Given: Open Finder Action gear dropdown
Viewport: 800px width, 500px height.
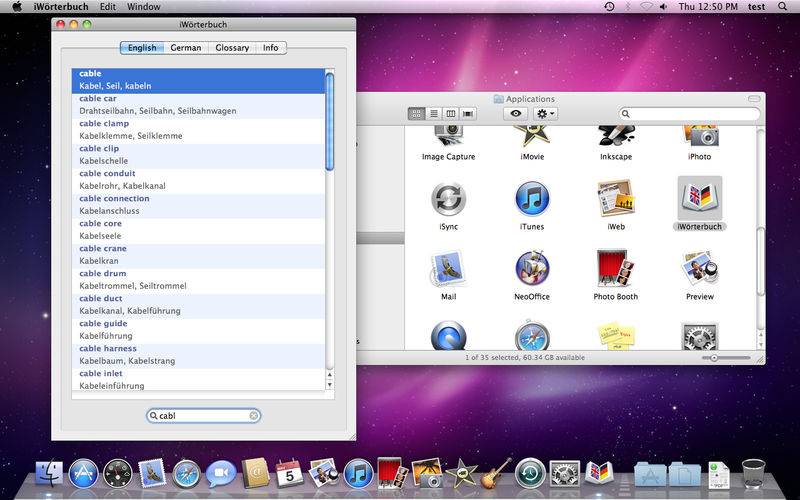Looking at the screenshot, I should point(545,113).
